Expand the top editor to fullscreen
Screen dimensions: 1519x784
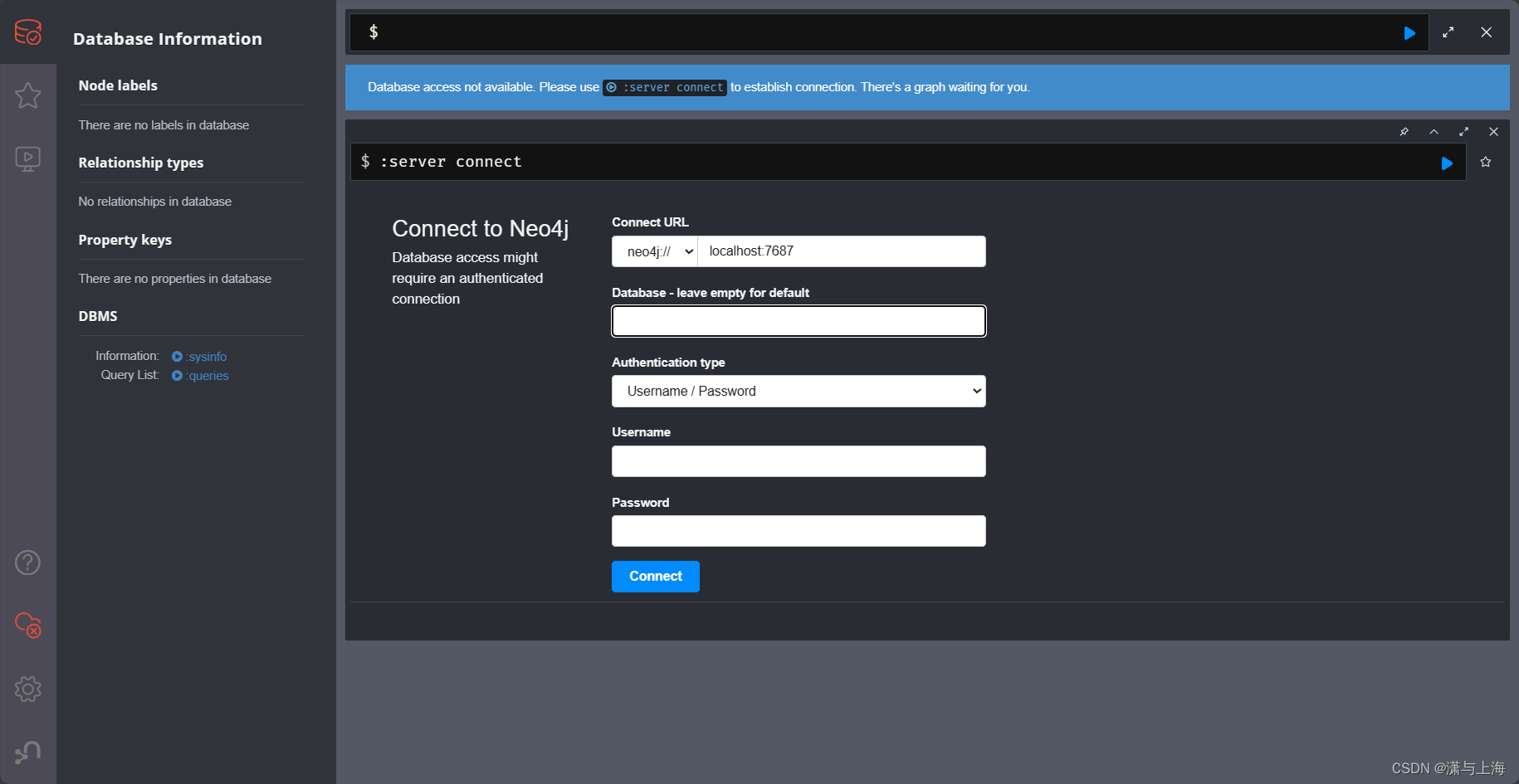click(x=1448, y=32)
